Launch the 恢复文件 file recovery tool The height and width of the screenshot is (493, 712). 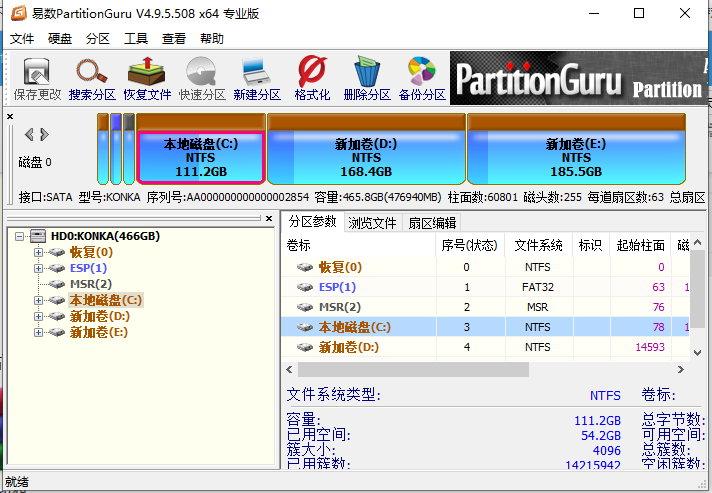147,78
